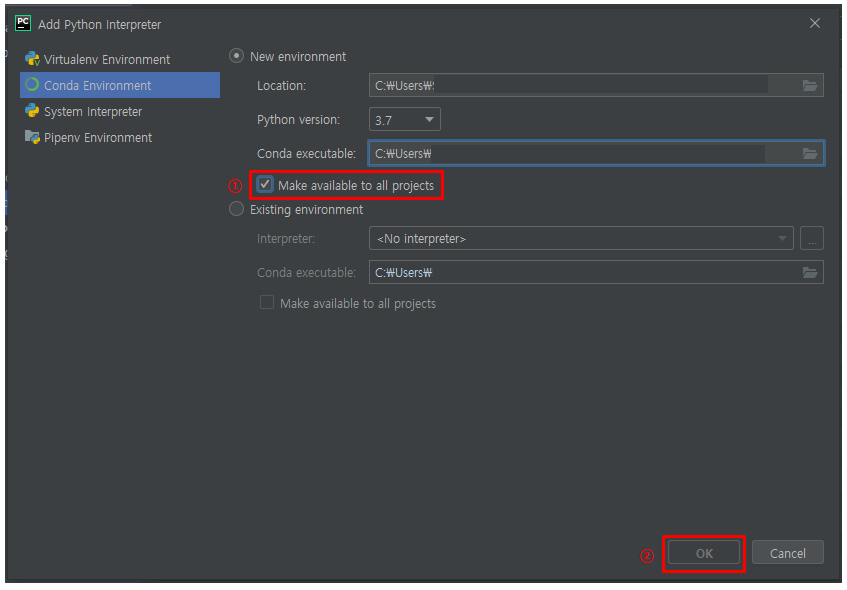The width and height of the screenshot is (847, 590).
Task: Open the Python version dropdown
Action: pyautogui.click(x=405, y=119)
